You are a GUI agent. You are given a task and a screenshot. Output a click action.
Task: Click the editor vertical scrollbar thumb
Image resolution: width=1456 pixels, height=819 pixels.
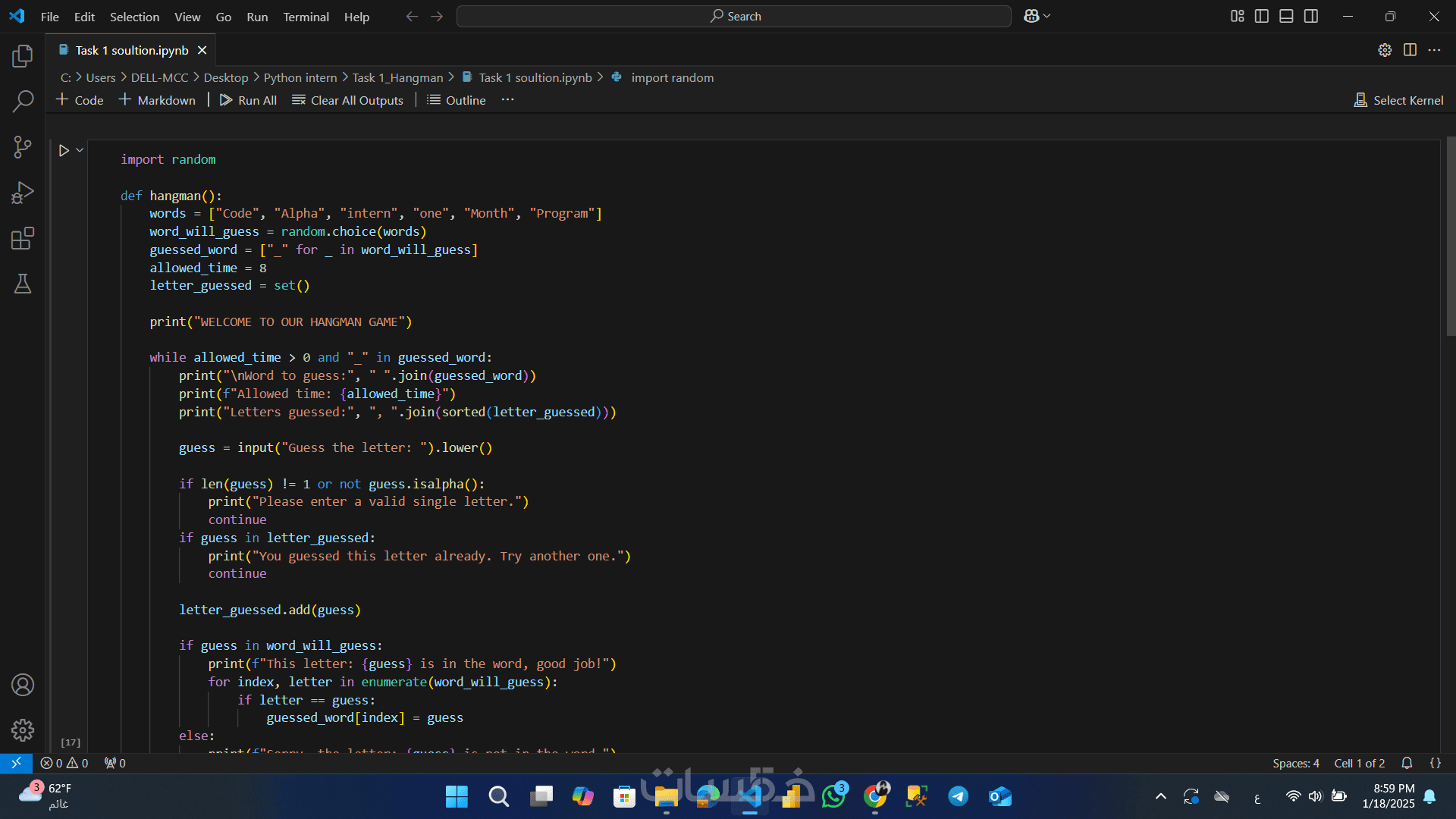[x=1450, y=235]
